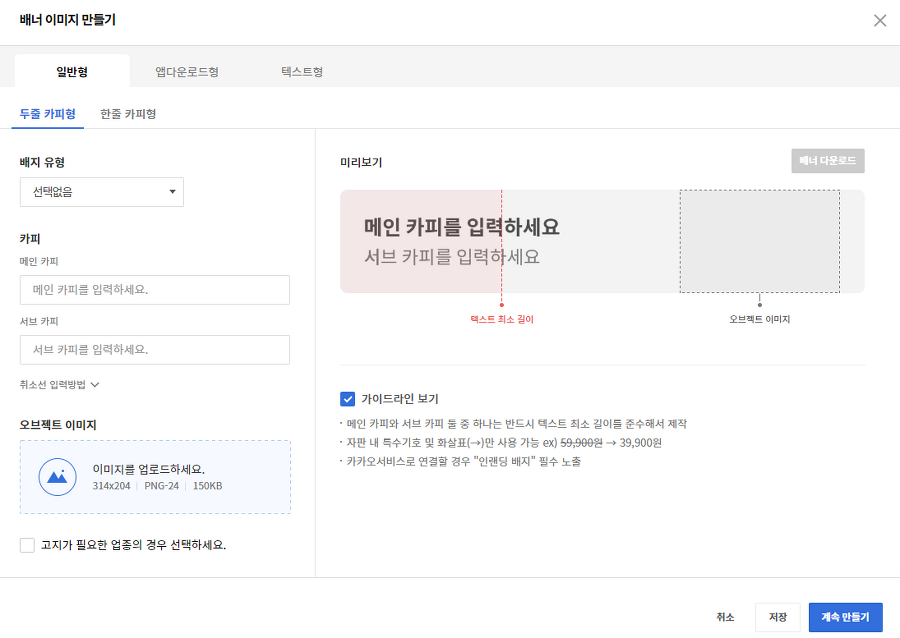Click the 오브젝트 이미지 guide marker label
Screen dimensions: 900x638
tap(759, 319)
